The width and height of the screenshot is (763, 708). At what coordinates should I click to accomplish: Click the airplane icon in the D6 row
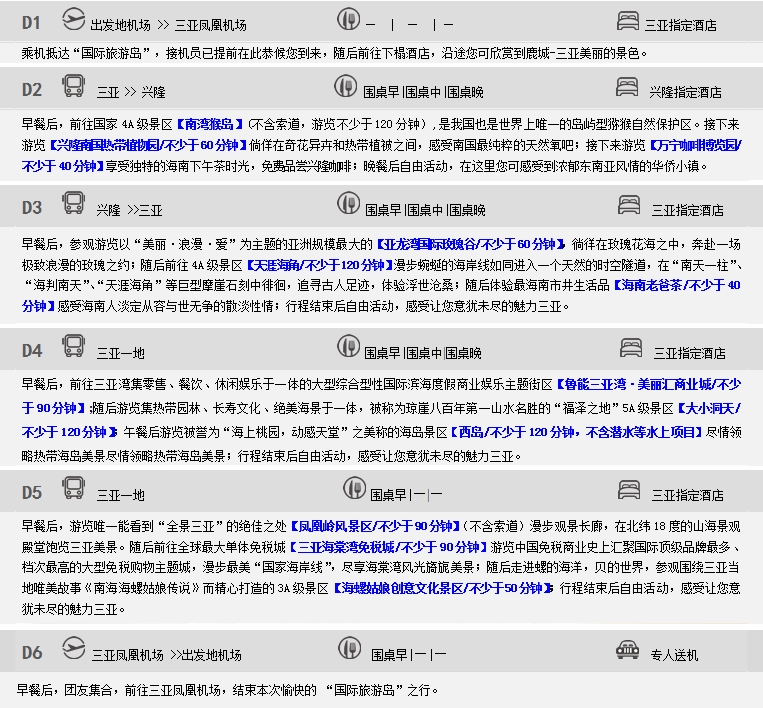[74, 652]
